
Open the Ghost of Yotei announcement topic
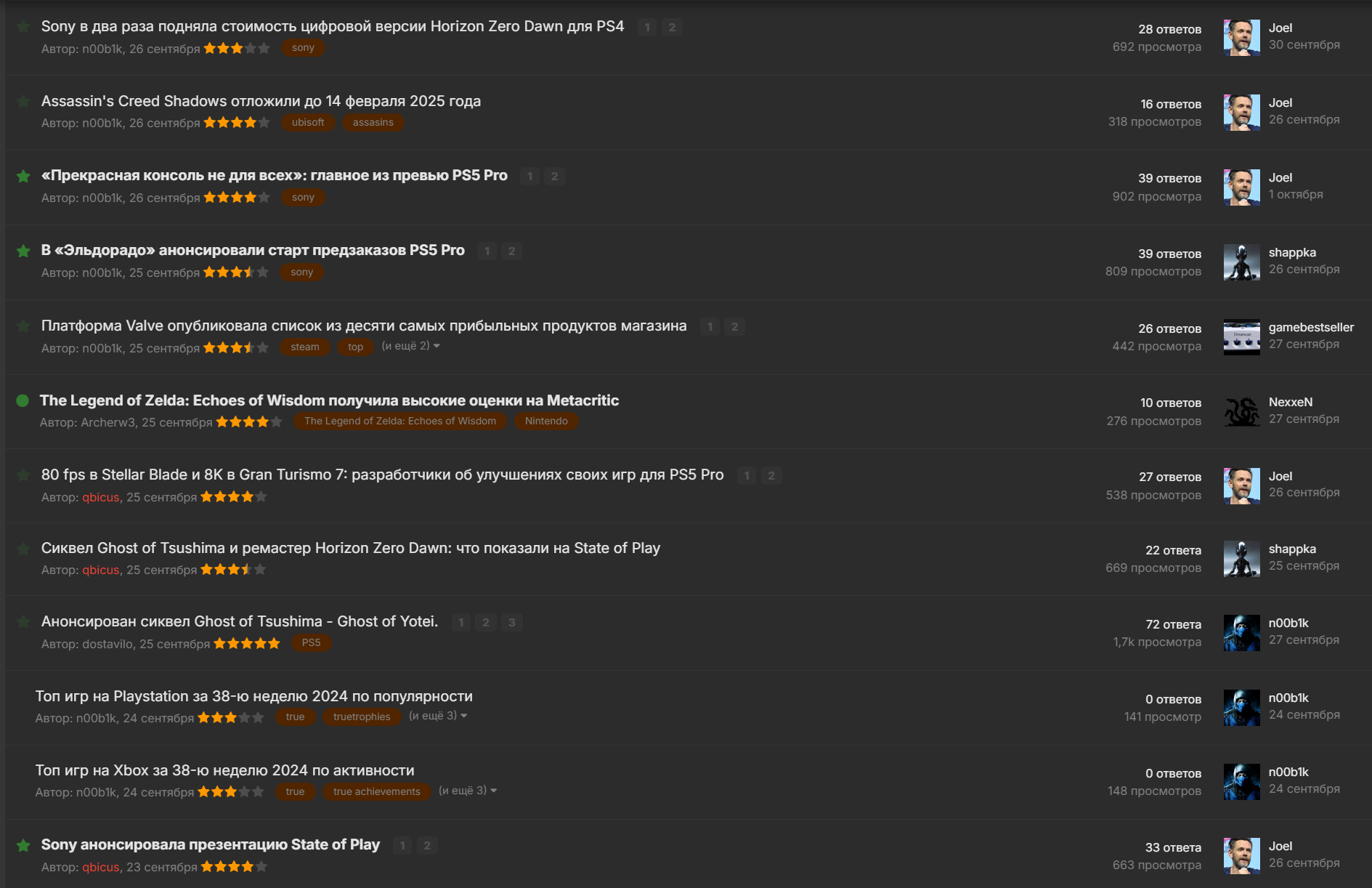coord(240,621)
